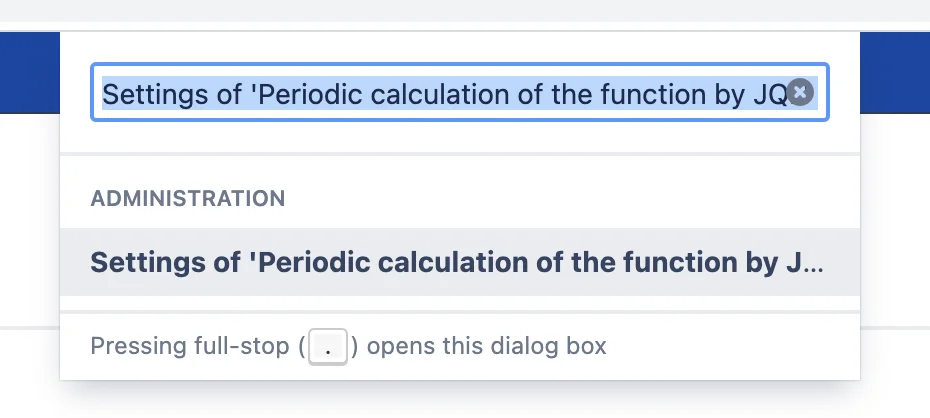
Task: Click the divider line below the search box
Action: (x=460, y=154)
